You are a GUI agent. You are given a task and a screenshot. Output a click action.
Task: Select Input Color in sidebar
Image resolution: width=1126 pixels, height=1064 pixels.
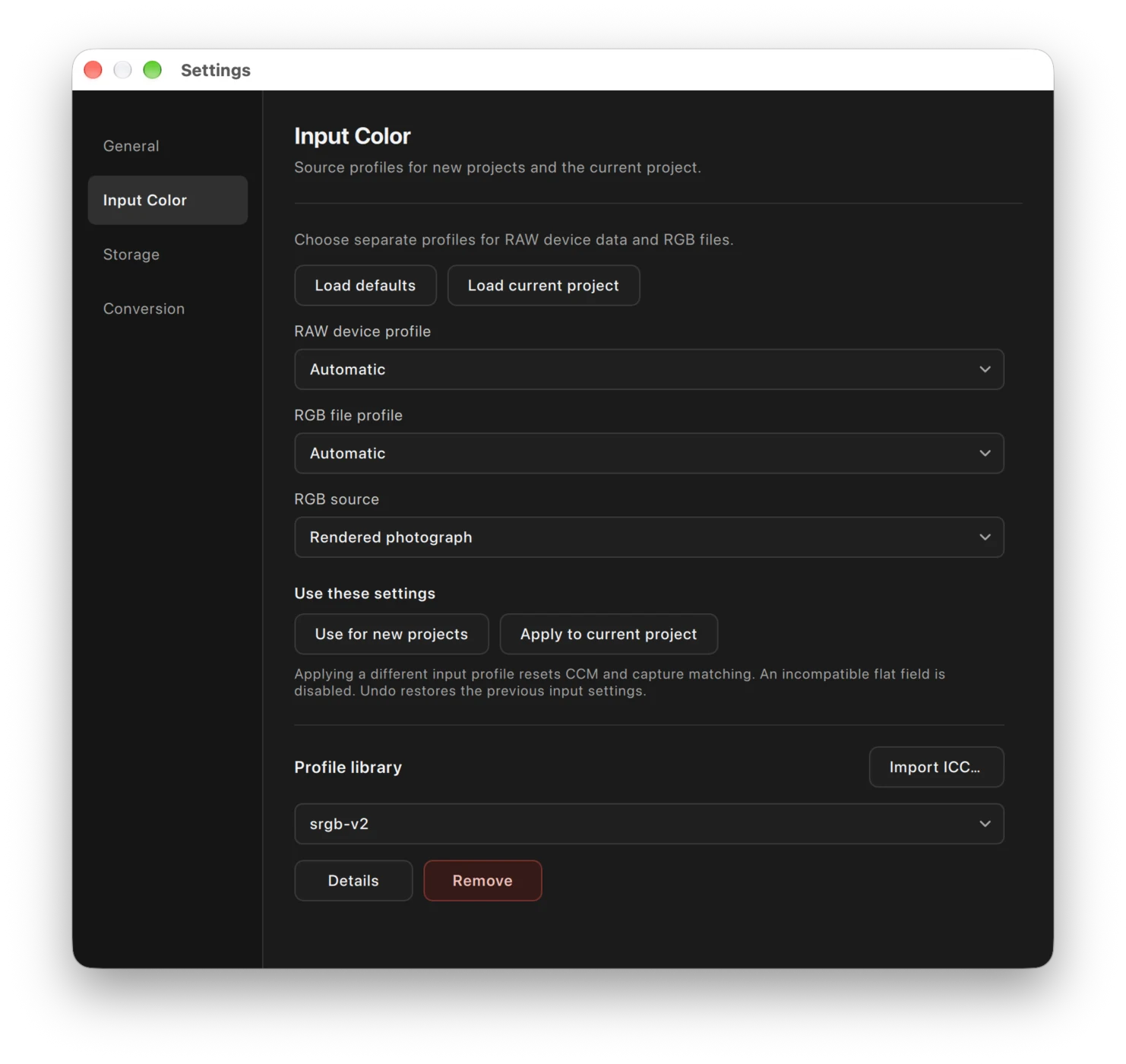coord(167,200)
